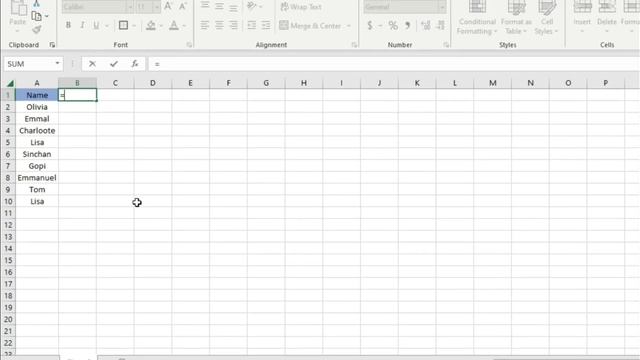The width and height of the screenshot is (640, 360).
Task: Open the Fill Color dropdown arrow
Action: click(x=161, y=26)
